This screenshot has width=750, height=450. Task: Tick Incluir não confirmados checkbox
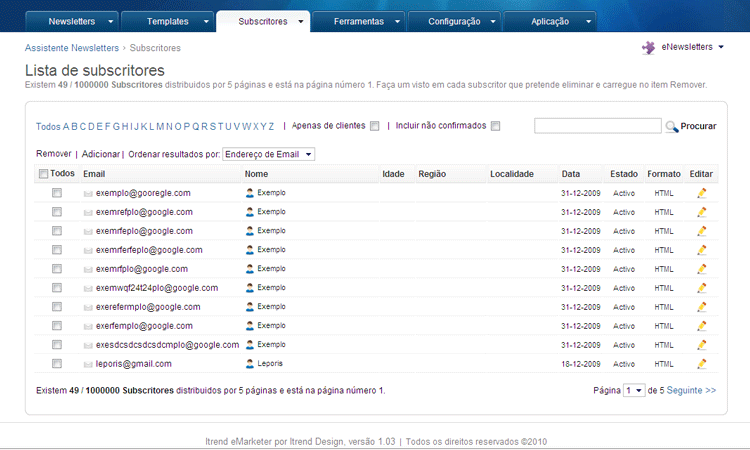click(496, 126)
